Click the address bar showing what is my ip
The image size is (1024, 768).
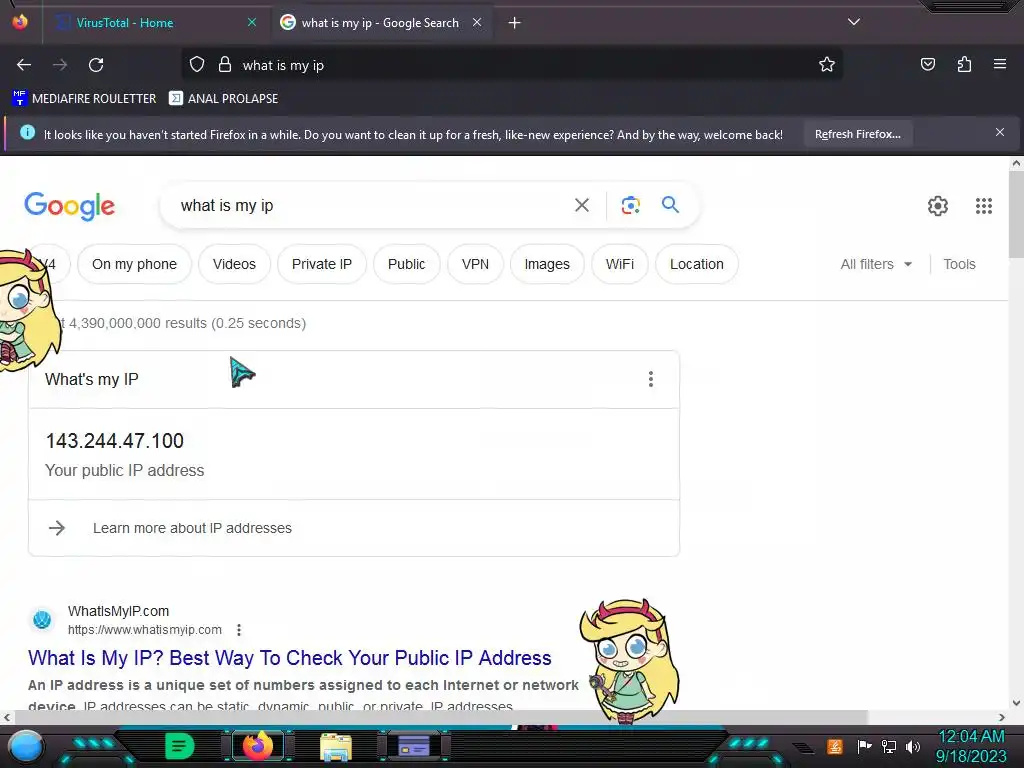tap(511, 65)
